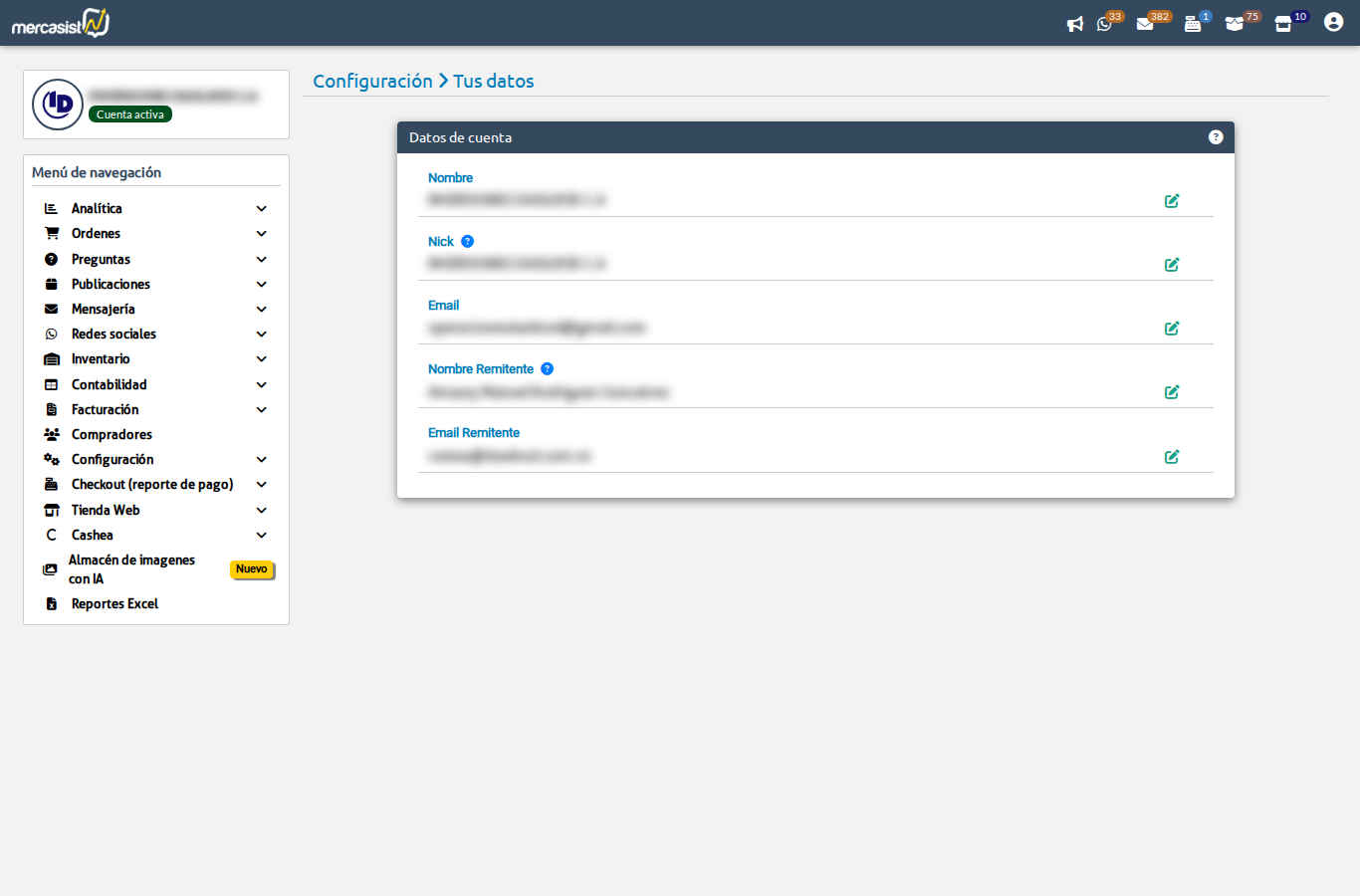The height and width of the screenshot is (896, 1360).
Task: Click the Configuración breadcrumb link
Action: click(x=372, y=82)
